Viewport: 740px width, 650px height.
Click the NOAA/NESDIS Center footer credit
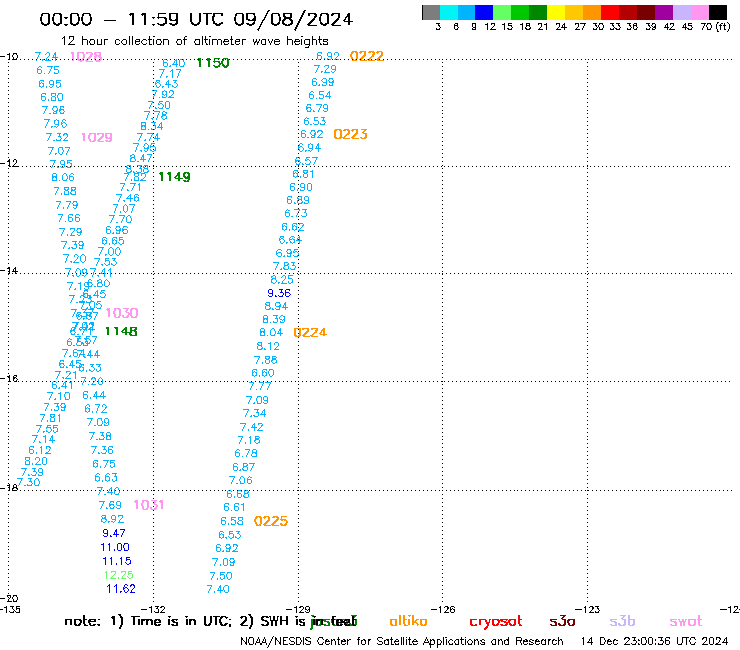pyautogui.click(x=402, y=642)
